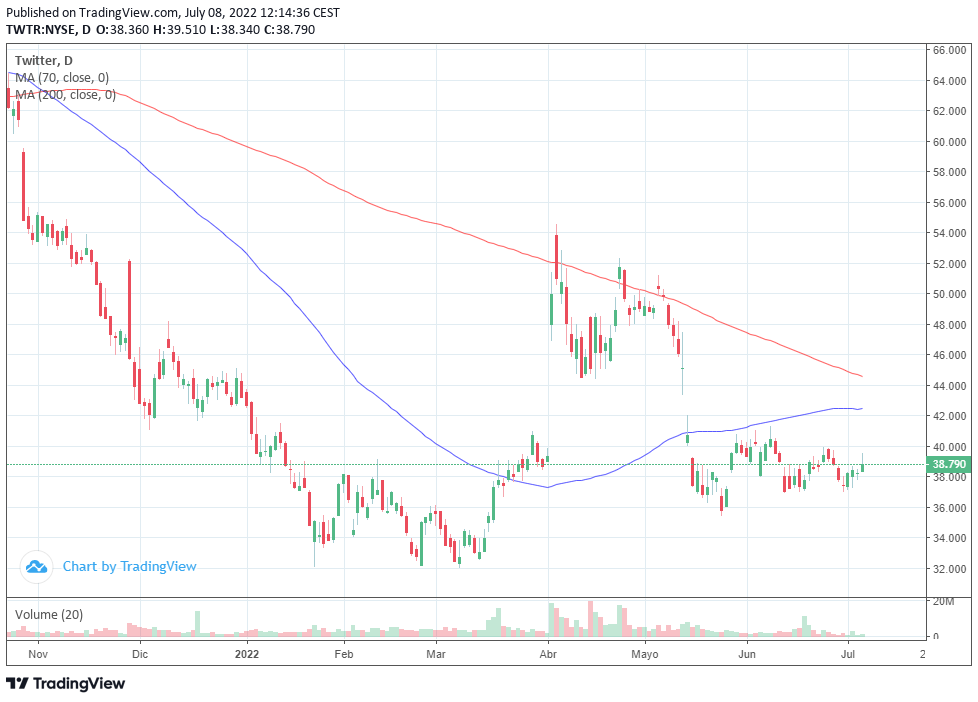The width and height of the screenshot is (978, 702).
Task: Click the Dic date axis label
Action: pyautogui.click(x=140, y=654)
